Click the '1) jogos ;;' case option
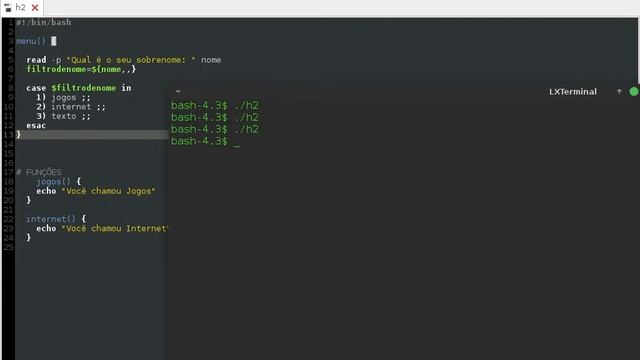Screen dimensions: 640x360 coord(63,97)
